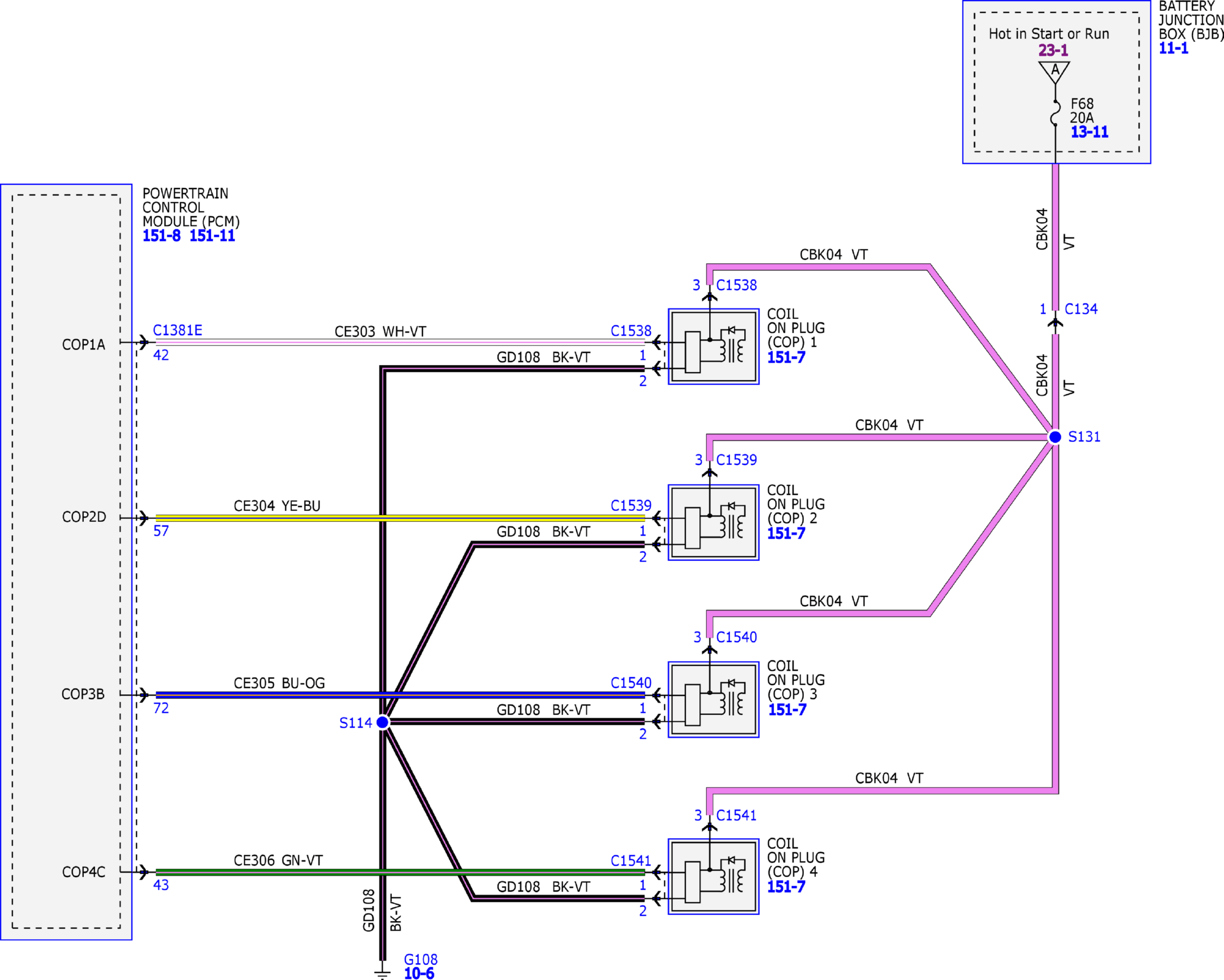Click the C1539 label at pin 3
Image resolution: width=1224 pixels, height=980 pixels.
click(737, 460)
